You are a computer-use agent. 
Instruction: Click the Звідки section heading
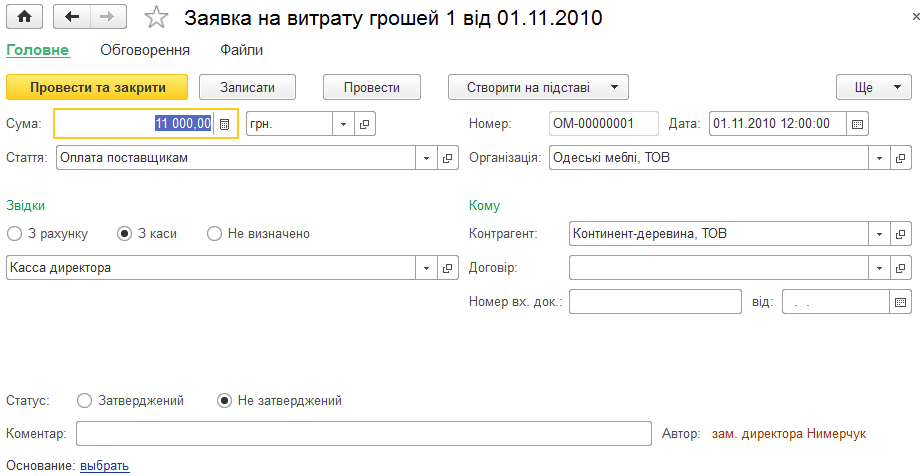point(26,206)
